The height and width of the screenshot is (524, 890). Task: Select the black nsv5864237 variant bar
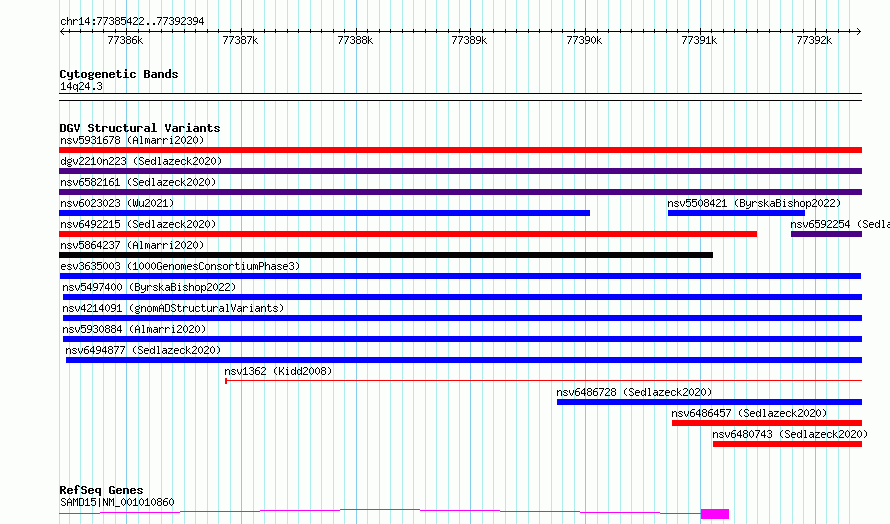click(x=386, y=255)
